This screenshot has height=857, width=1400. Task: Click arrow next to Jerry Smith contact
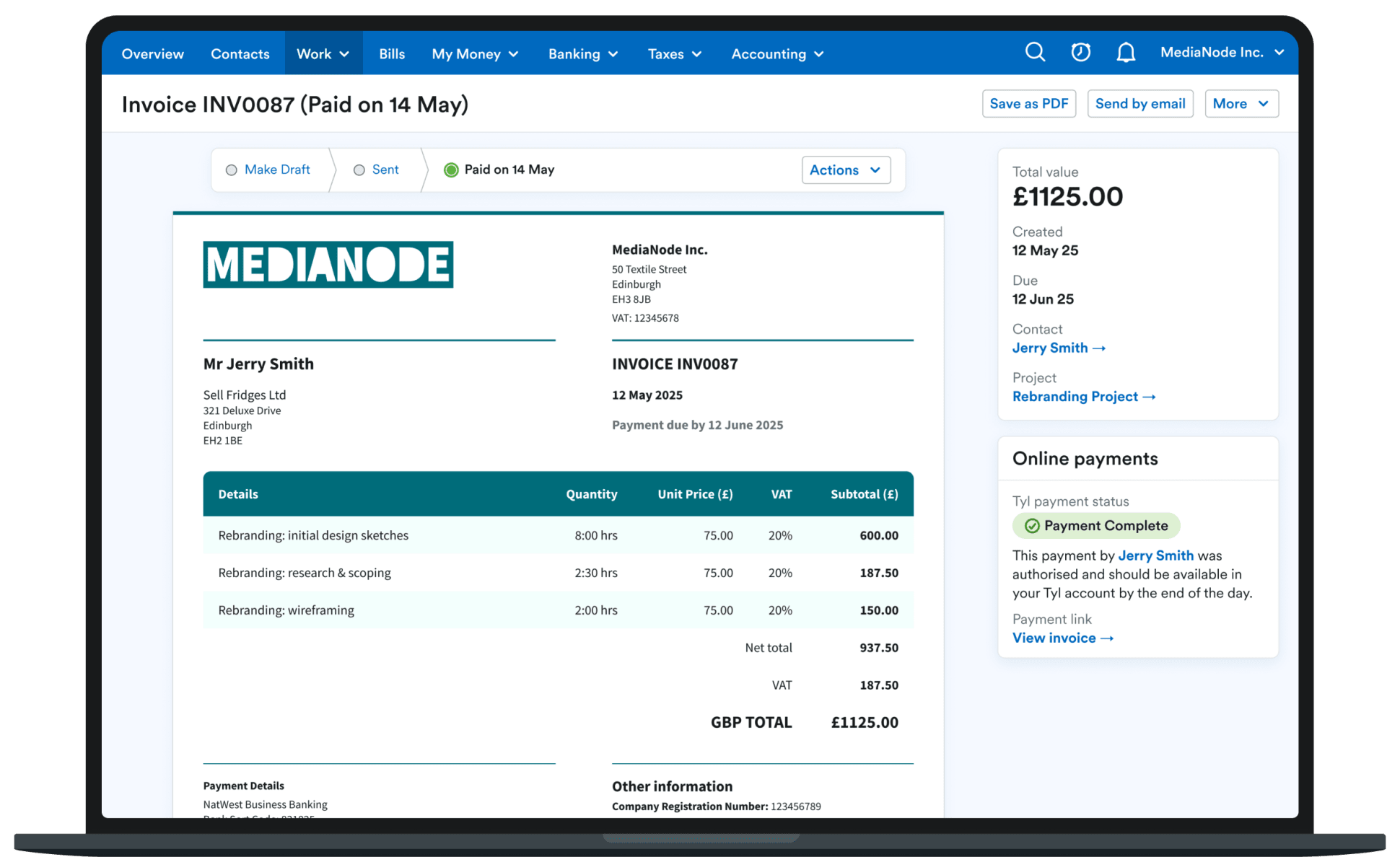click(1099, 348)
